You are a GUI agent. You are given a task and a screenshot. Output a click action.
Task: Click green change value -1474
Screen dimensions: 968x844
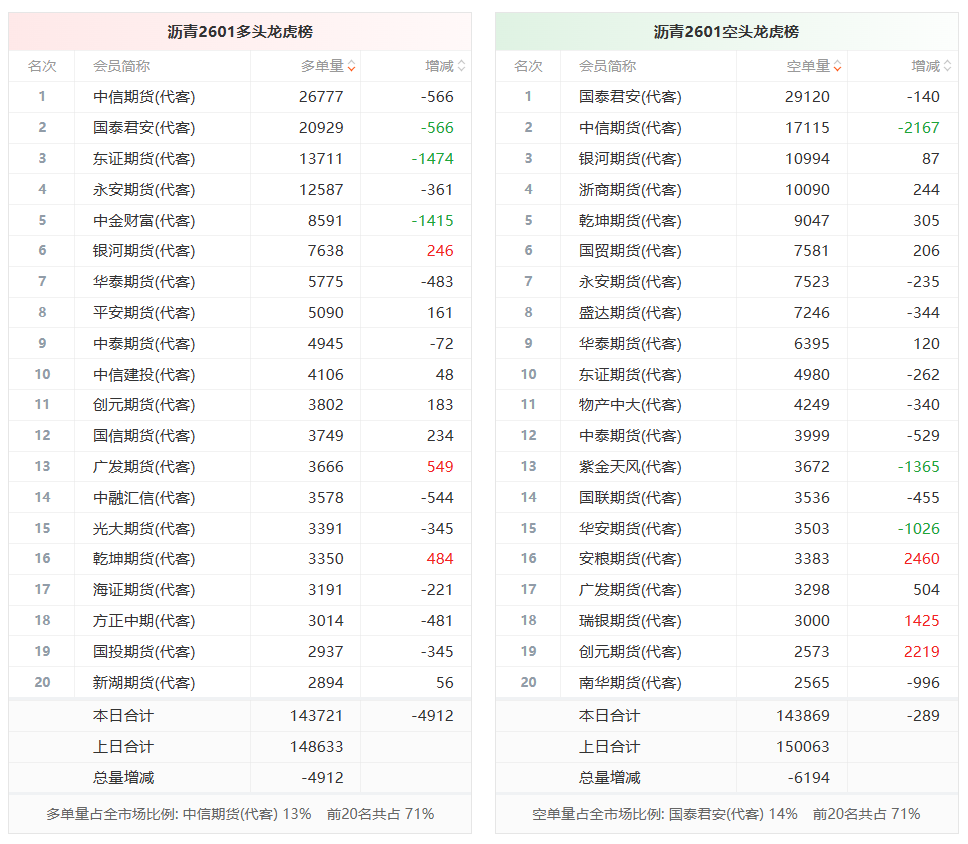432,159
